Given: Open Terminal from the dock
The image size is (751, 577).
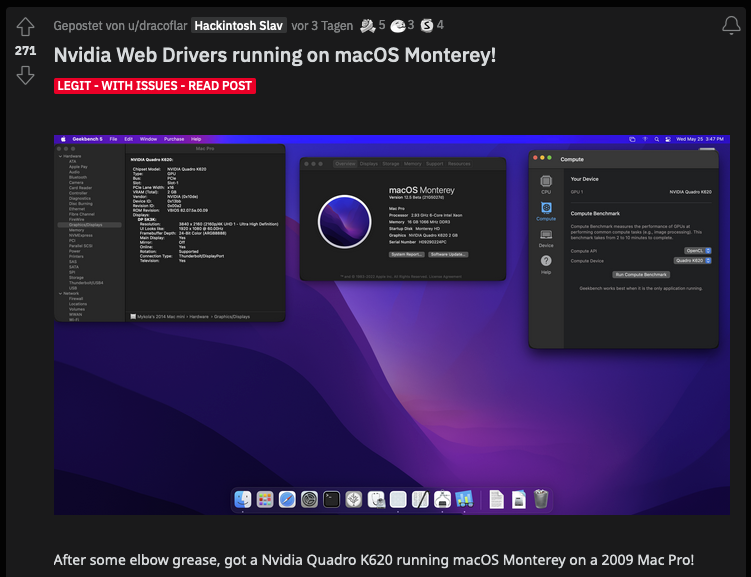Looking at the screenshot, I should pyautogui.click(x=331, y=499).
